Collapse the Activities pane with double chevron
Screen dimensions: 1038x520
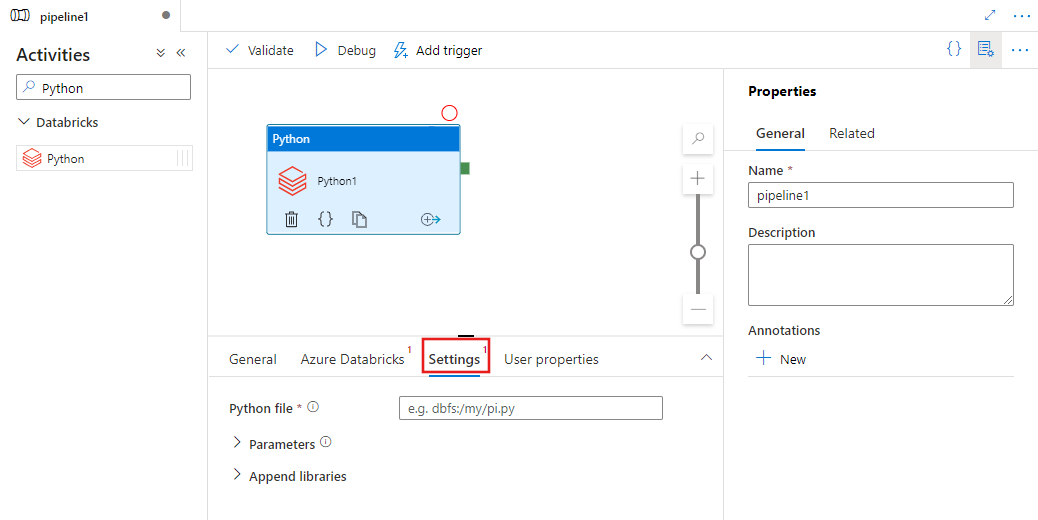pyautogui.click(x=181, y=53)
